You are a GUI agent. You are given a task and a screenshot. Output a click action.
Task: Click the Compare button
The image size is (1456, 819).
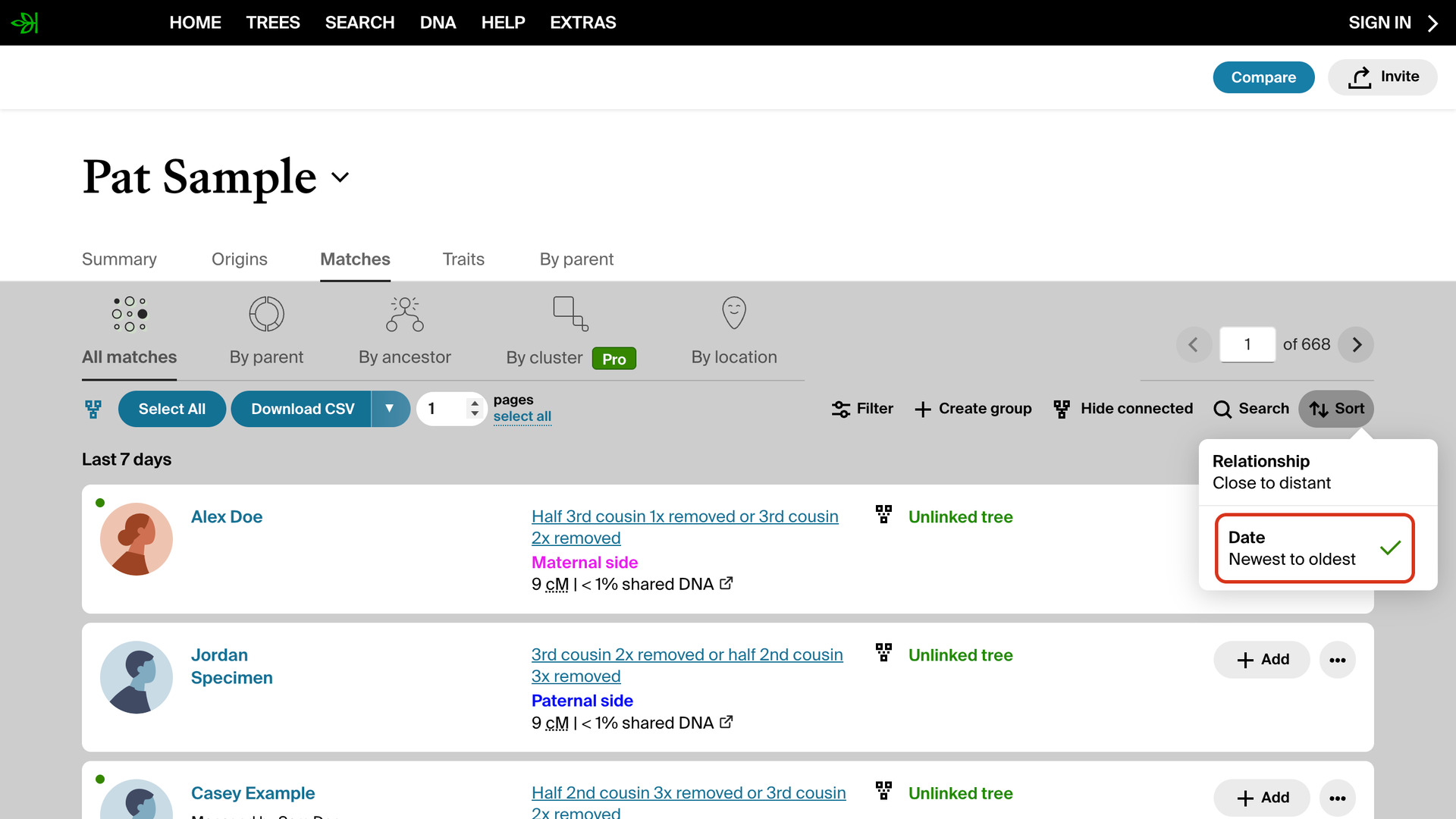pos(1263,77)
